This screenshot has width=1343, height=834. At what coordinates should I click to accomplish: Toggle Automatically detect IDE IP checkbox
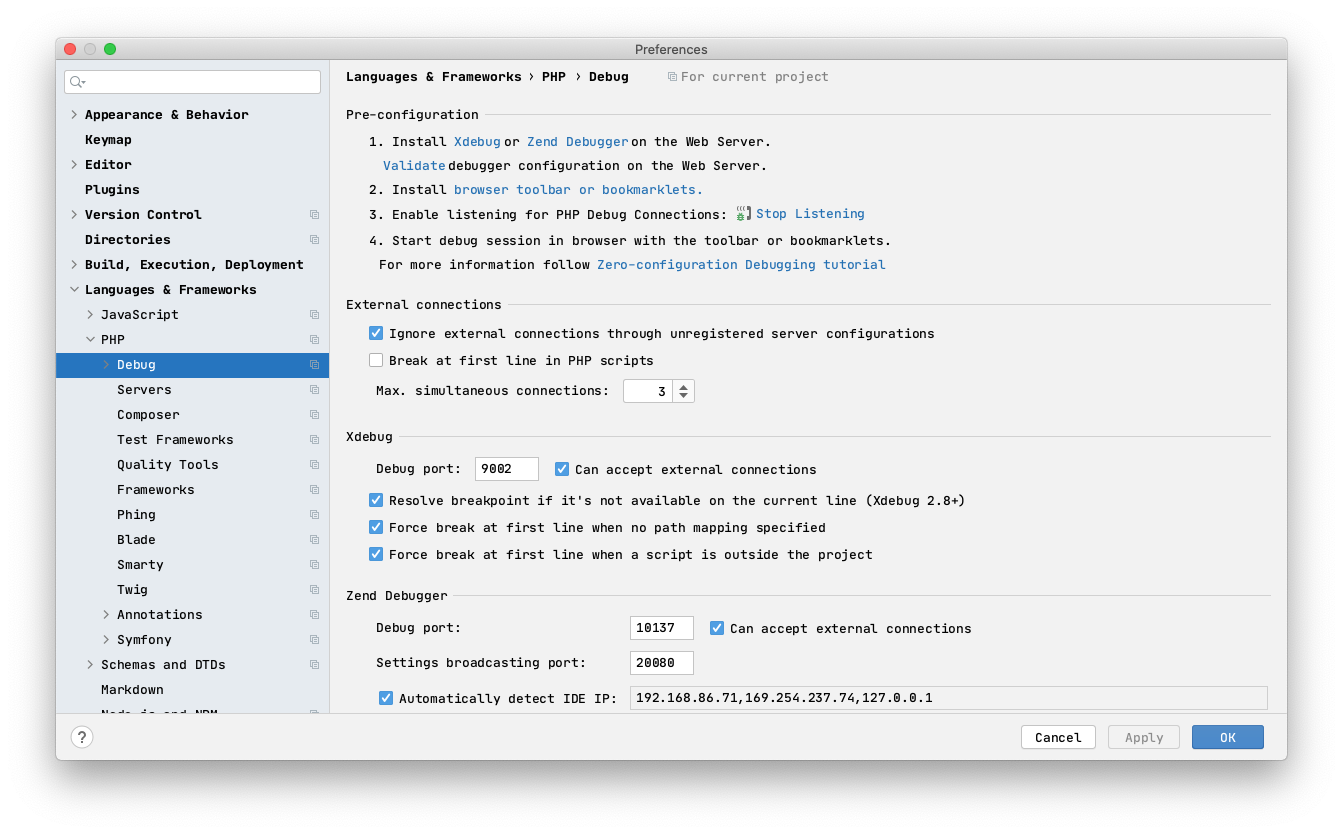point(386,698)
